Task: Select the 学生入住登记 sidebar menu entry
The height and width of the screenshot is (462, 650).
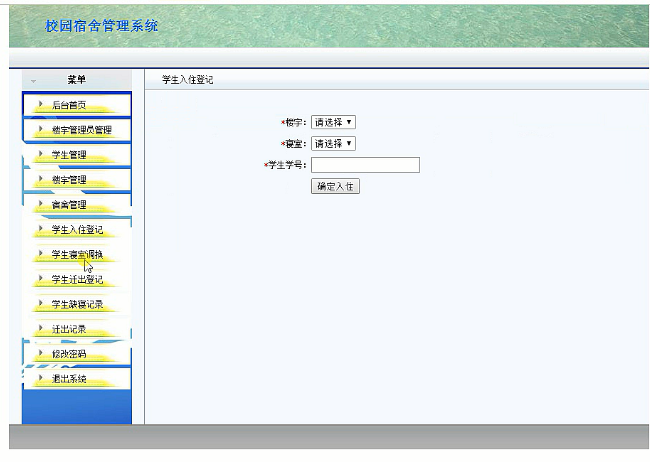Action: pos(77,229)
